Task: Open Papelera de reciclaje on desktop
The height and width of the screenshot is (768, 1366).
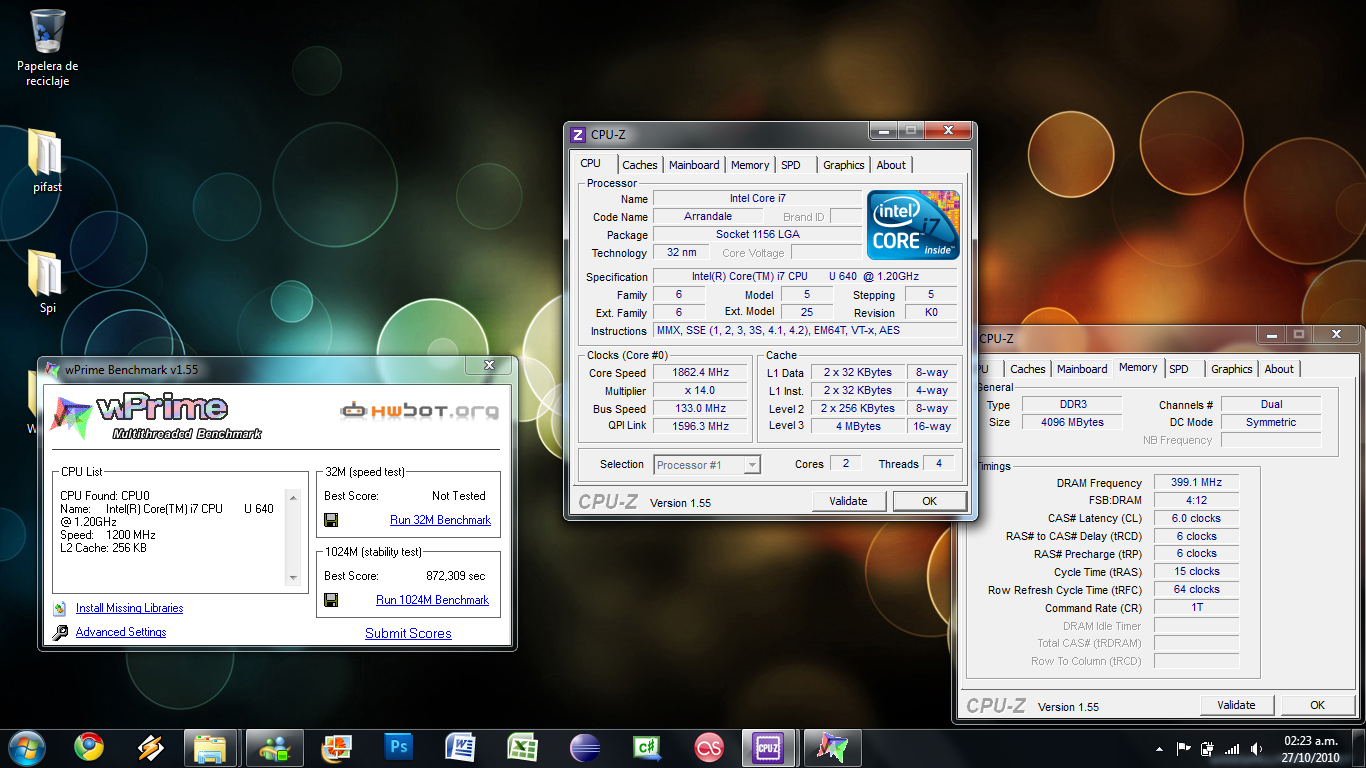Action: (48, 47)
